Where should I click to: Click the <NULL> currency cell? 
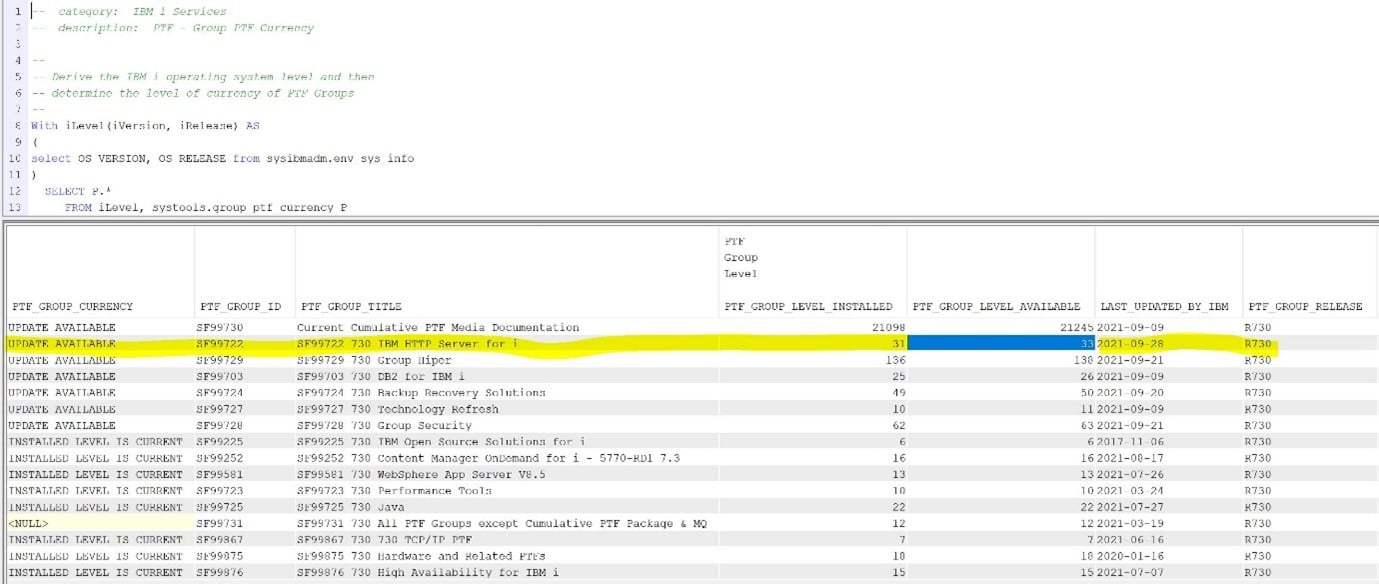point(30,524)
